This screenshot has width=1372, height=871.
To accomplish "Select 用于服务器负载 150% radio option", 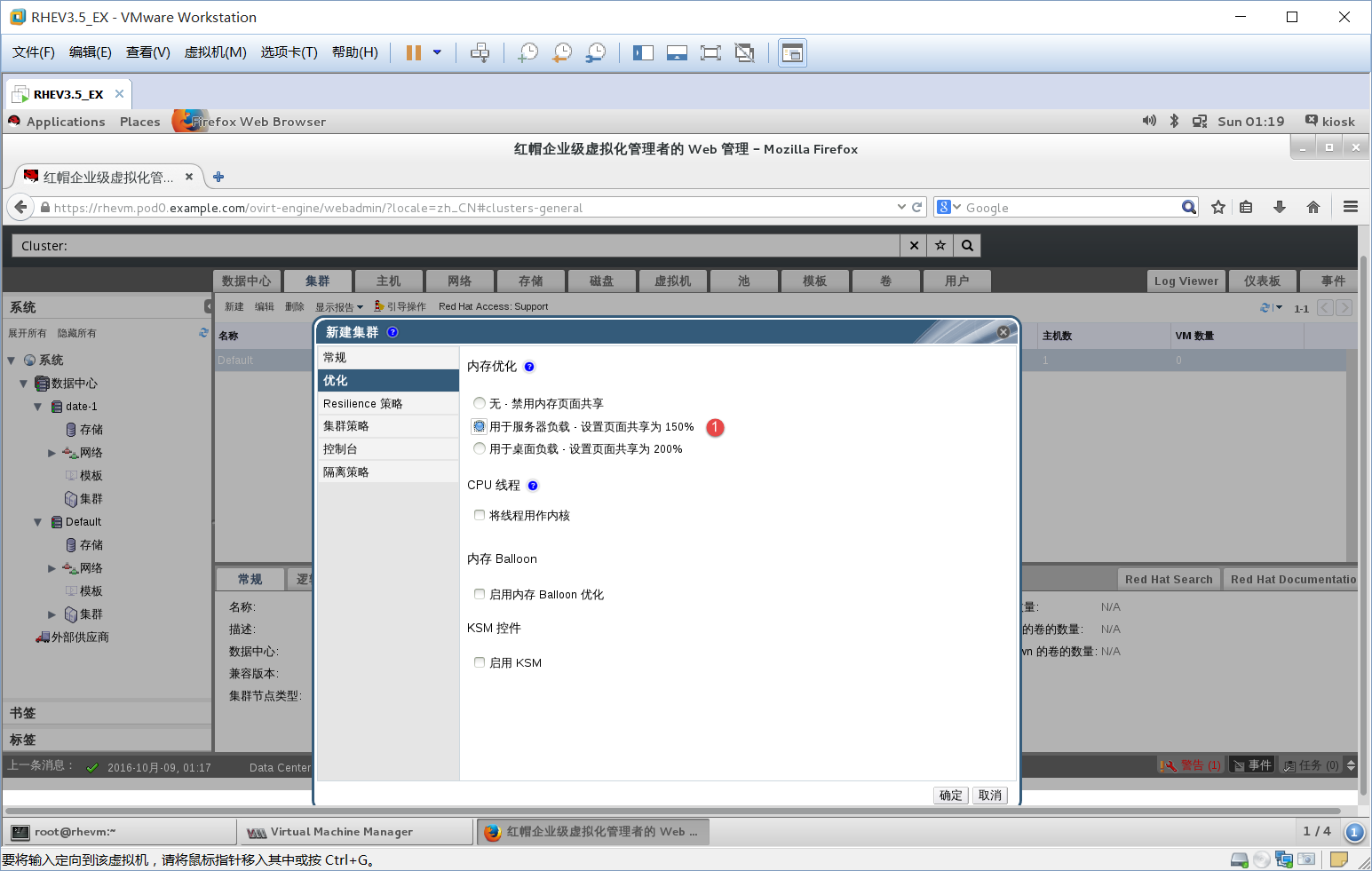I will 480,426.
